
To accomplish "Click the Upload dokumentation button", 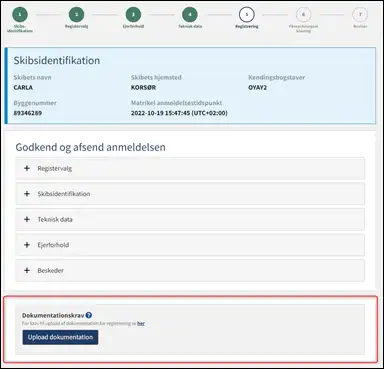I will point(60,337).
